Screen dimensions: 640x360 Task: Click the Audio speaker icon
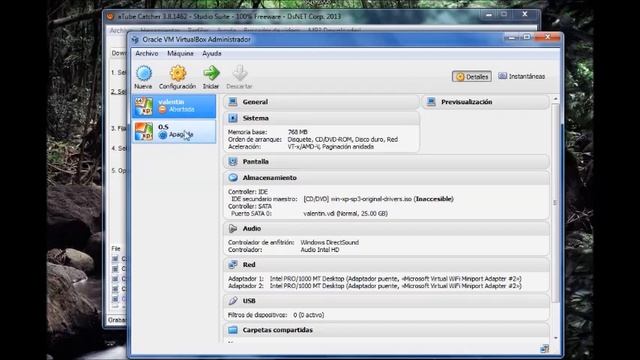pos(233,229)
